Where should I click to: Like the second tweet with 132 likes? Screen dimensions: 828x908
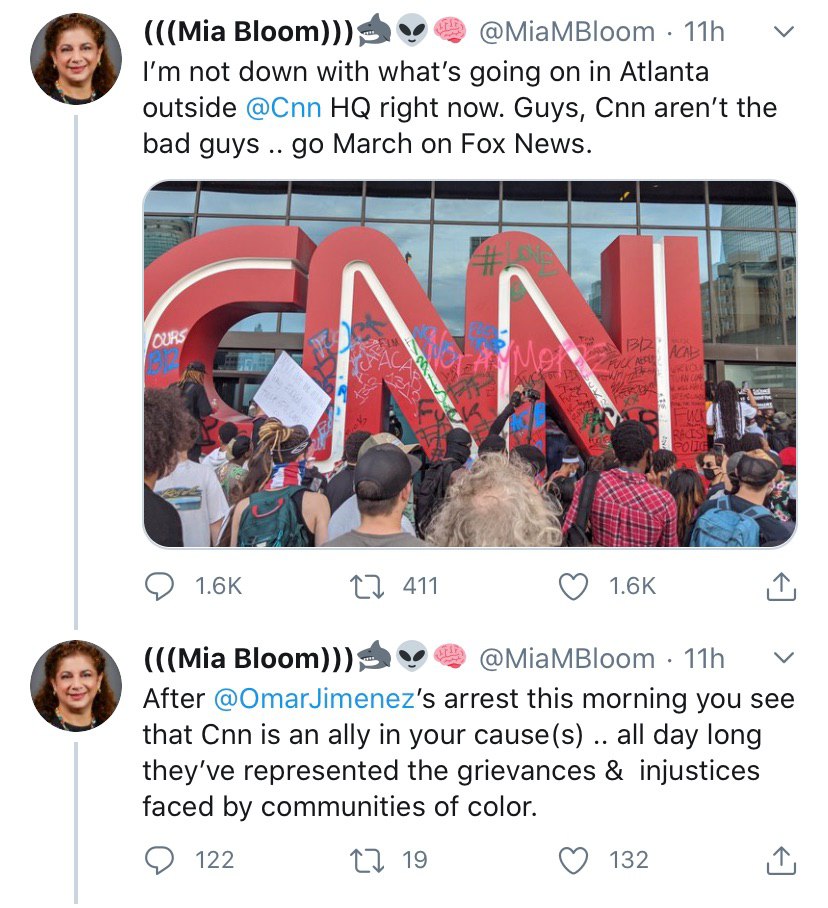tap(573, 860)
